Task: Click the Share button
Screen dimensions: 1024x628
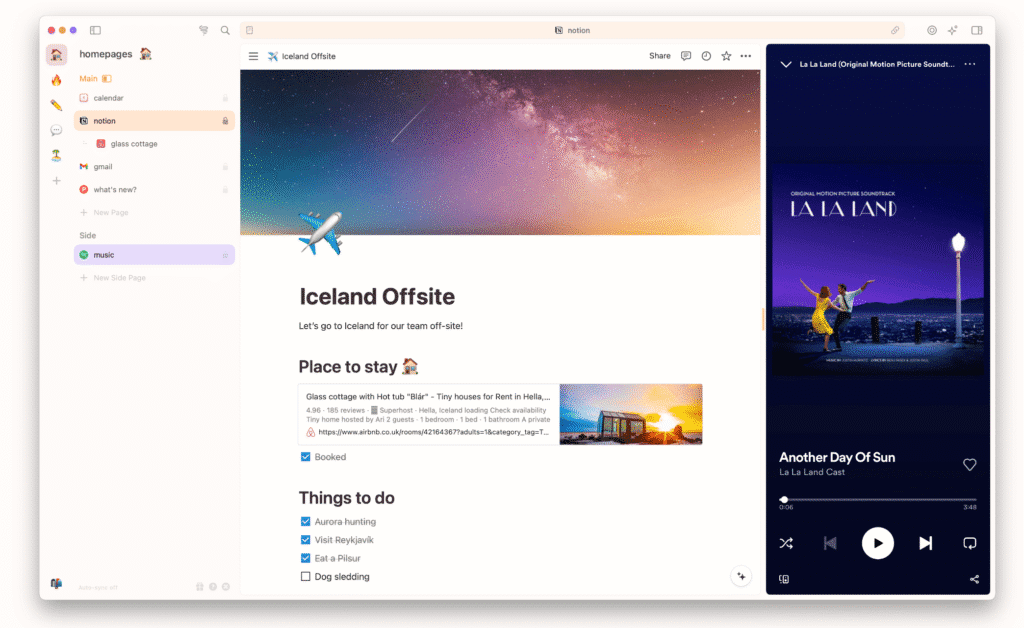Action: click(660, 56)
